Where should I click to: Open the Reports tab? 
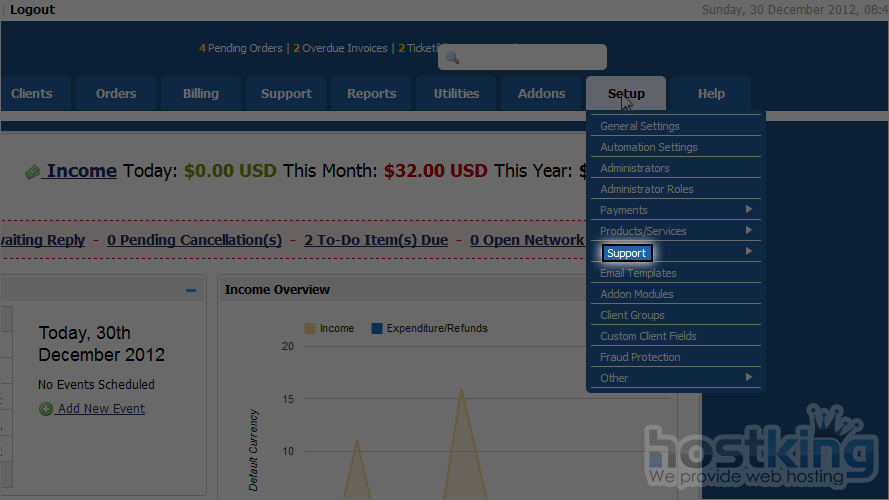[371, 93]
